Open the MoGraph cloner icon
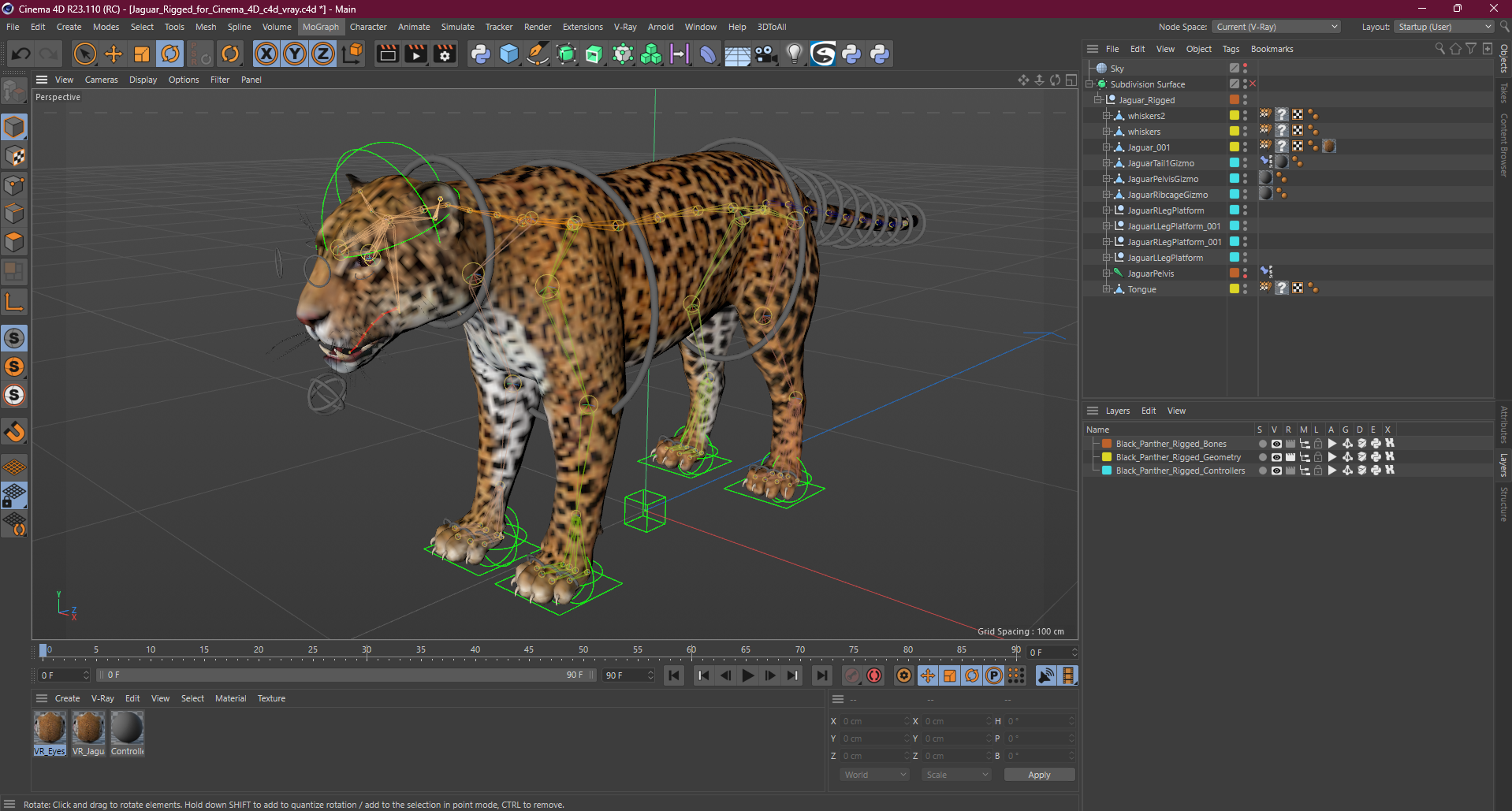 click(x=651, y=54)
